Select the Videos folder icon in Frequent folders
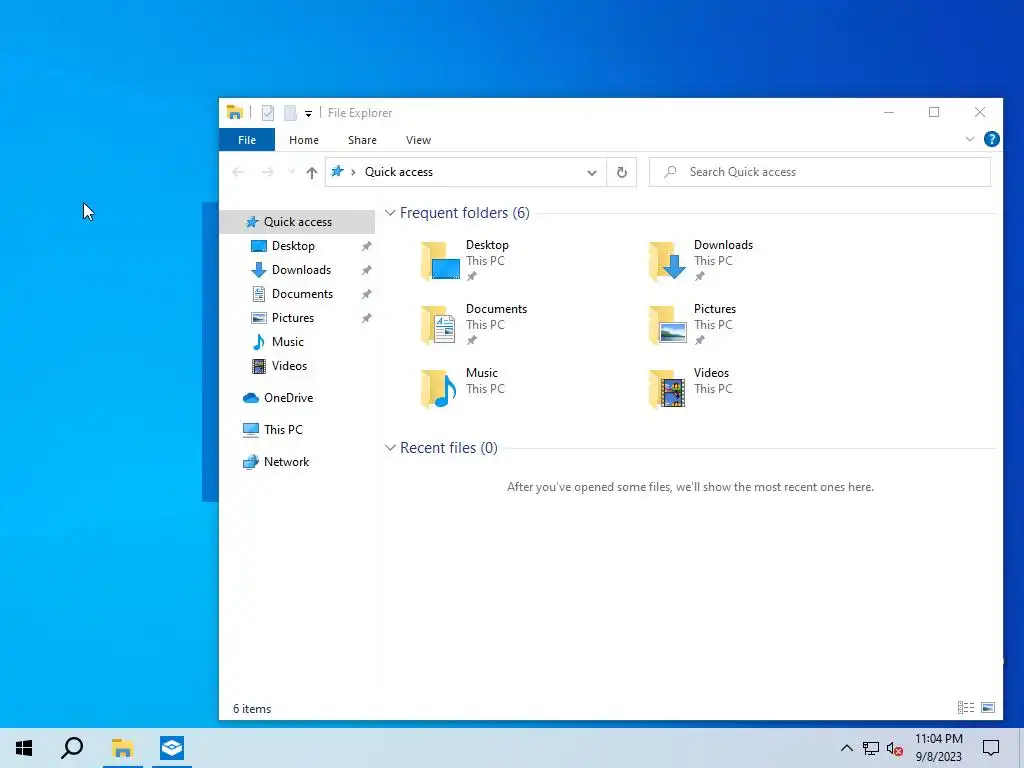The image size is (1024, 768). tap(667, 389)
